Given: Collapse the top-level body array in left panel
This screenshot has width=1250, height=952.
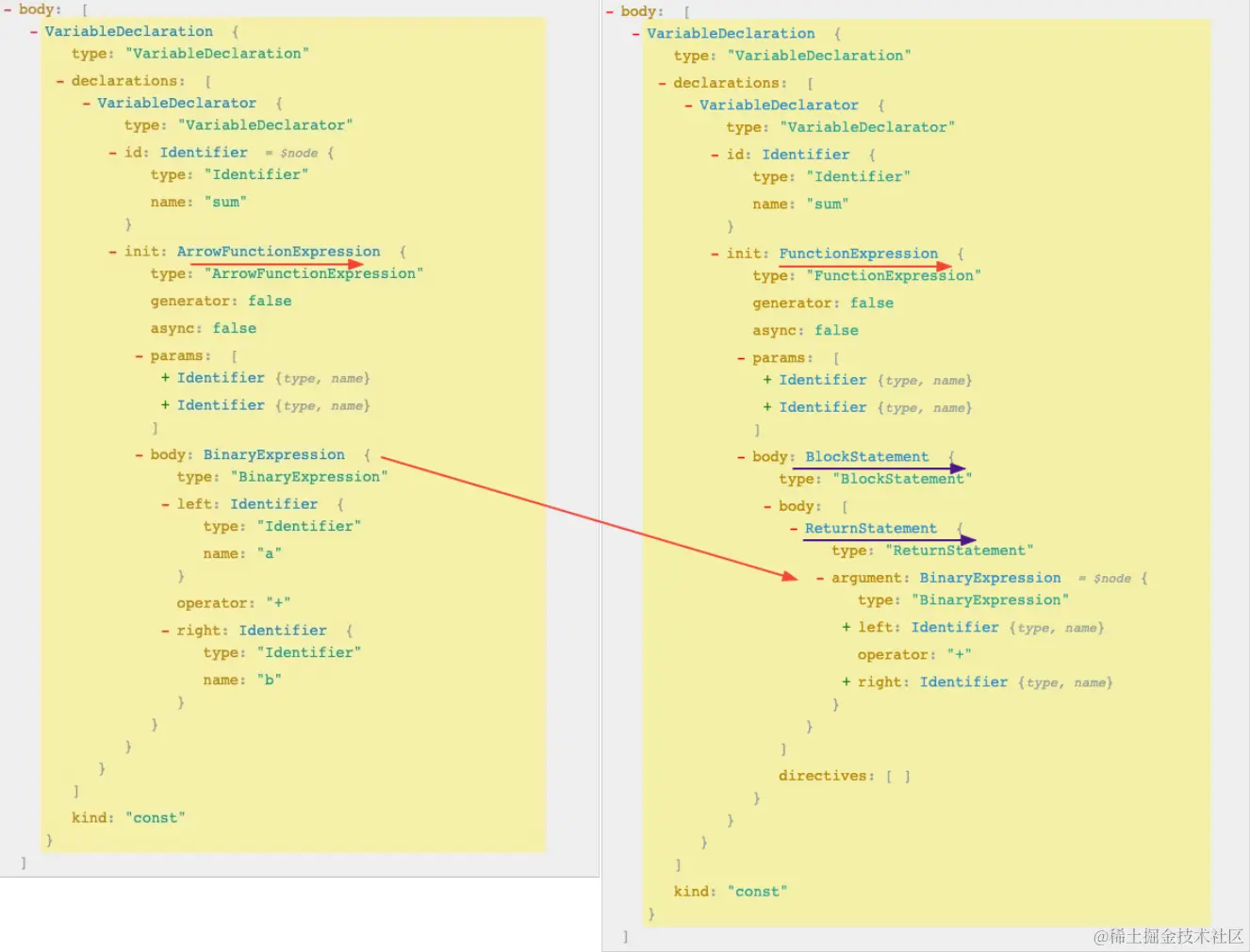Looking at the screenshot, I should click(8, 9).
